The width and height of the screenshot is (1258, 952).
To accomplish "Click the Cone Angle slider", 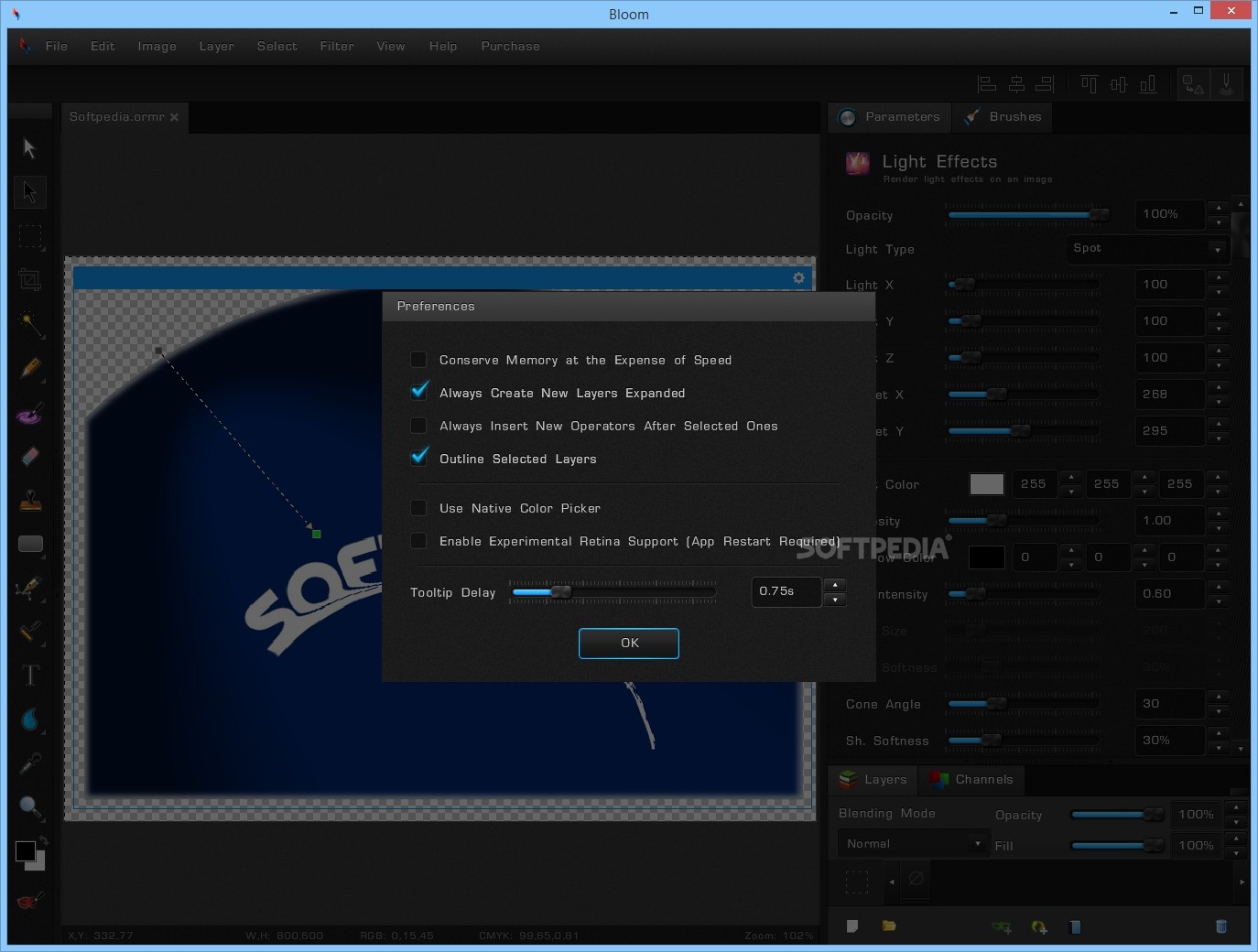I will [1023, 704].
